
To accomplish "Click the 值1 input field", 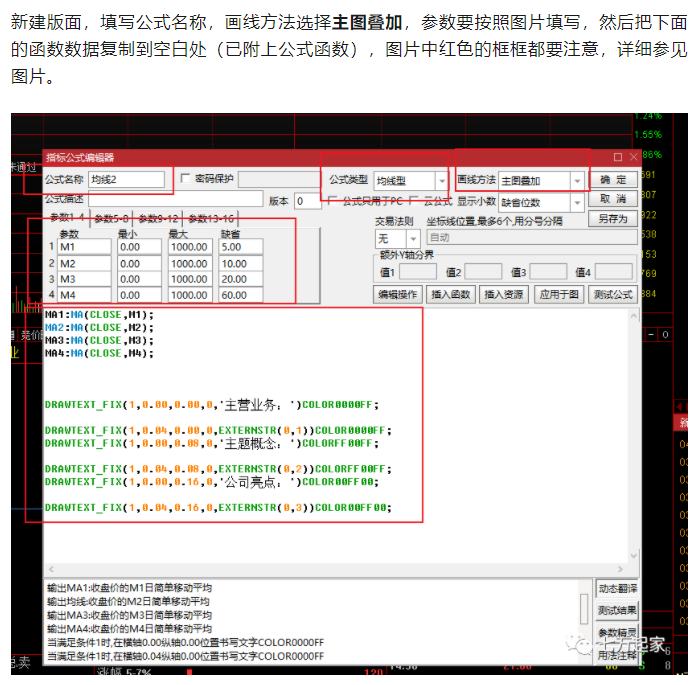I will (x=418, y=271).
